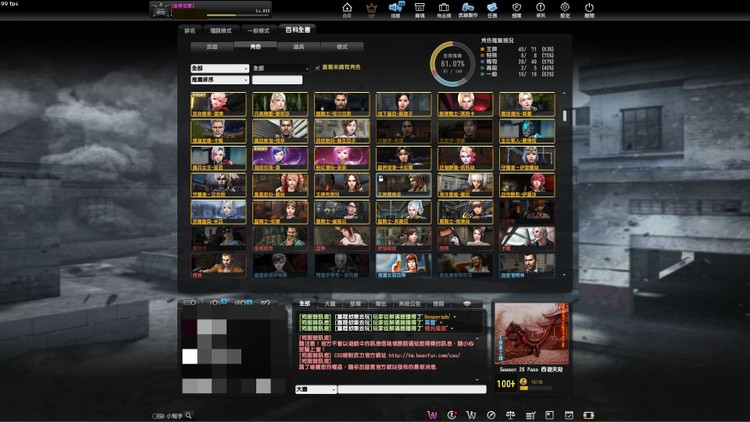This screenshot has width=750, height=422.
Task: Open the 任務 missions icon
Action: [492, 10]
